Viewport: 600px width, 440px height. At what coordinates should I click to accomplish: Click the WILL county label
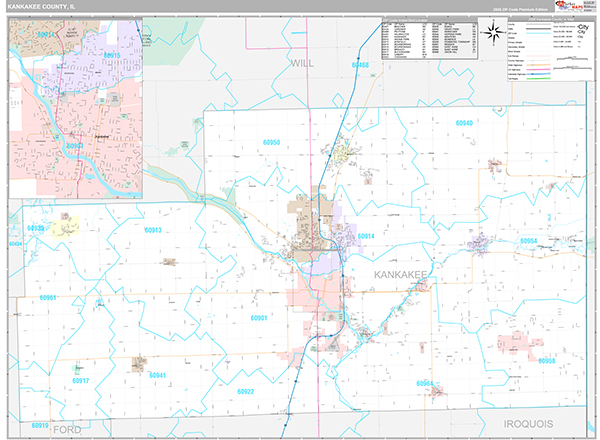(302, 63)
